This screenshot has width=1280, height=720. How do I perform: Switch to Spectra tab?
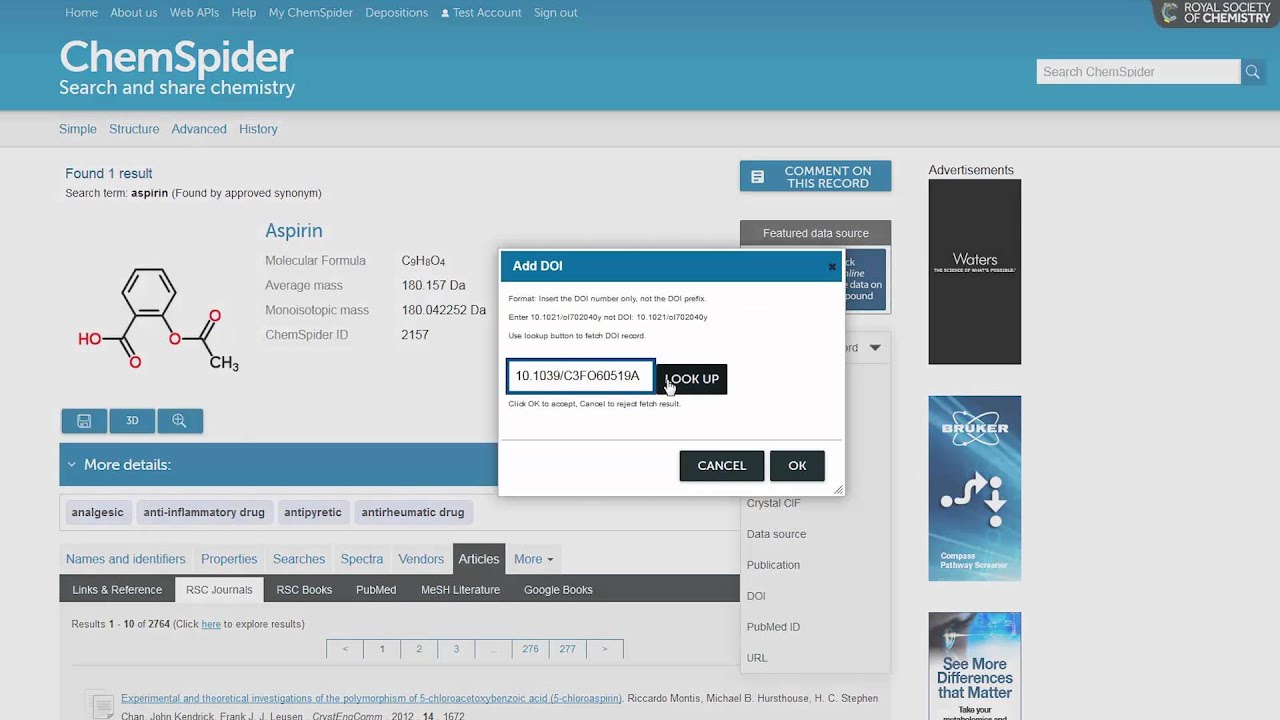coord(362,559)
